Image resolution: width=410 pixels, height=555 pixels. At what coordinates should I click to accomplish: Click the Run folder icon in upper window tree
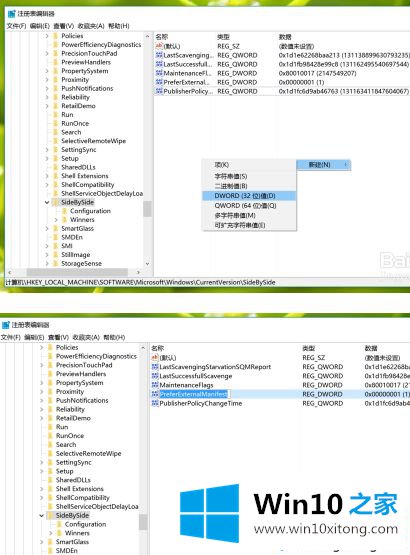click(56, 115)
